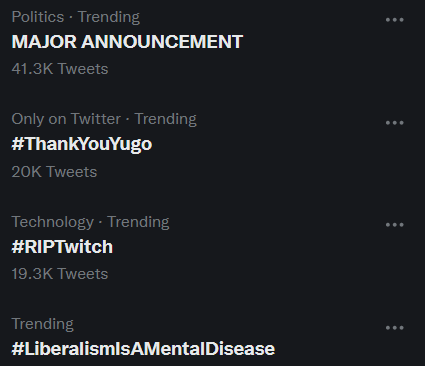
Task: Select the #RIPTwitch trend row background
Action: click(x=212, y=248)
